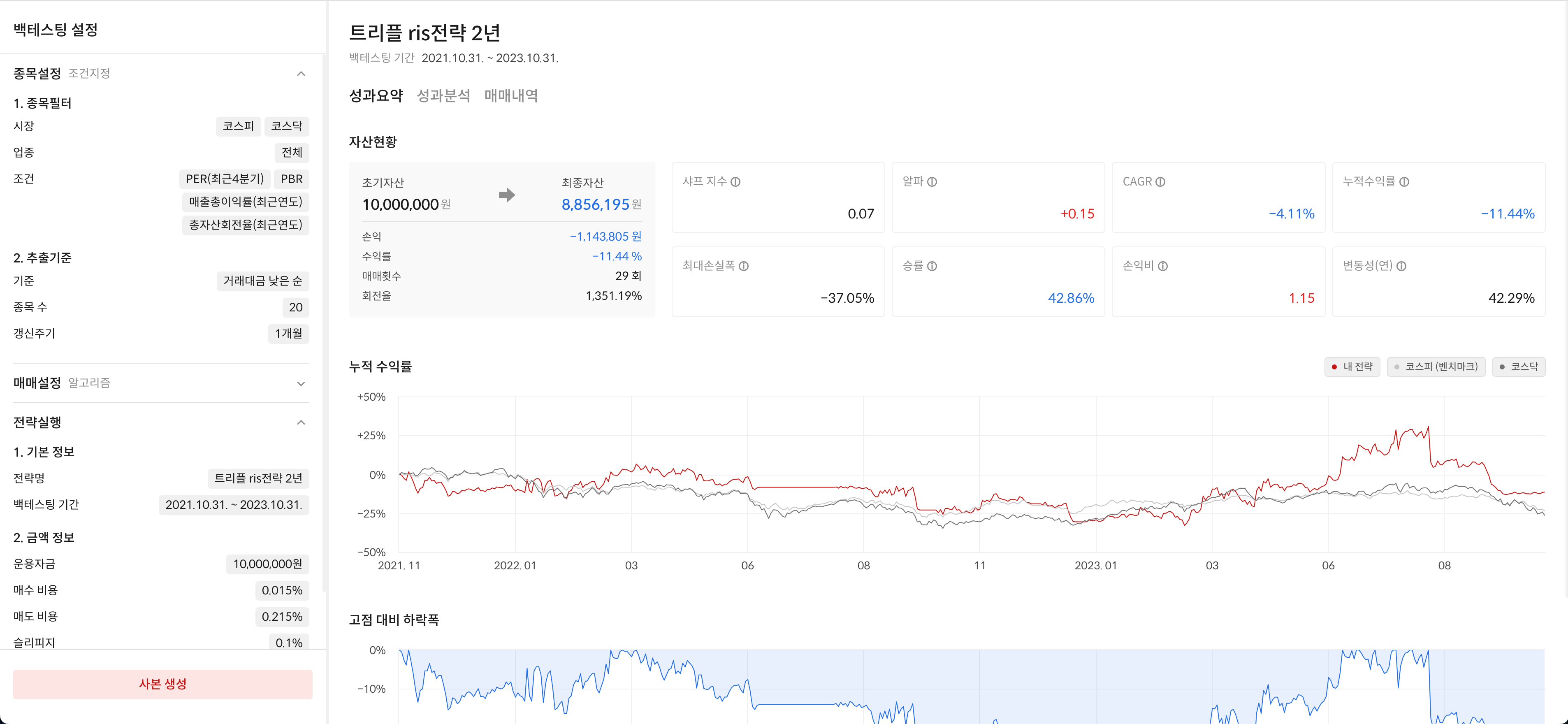Click the 회전율 value 1,351.19%
The height and width of the screenshot is (724, 1568).
[x=614, y=296]
